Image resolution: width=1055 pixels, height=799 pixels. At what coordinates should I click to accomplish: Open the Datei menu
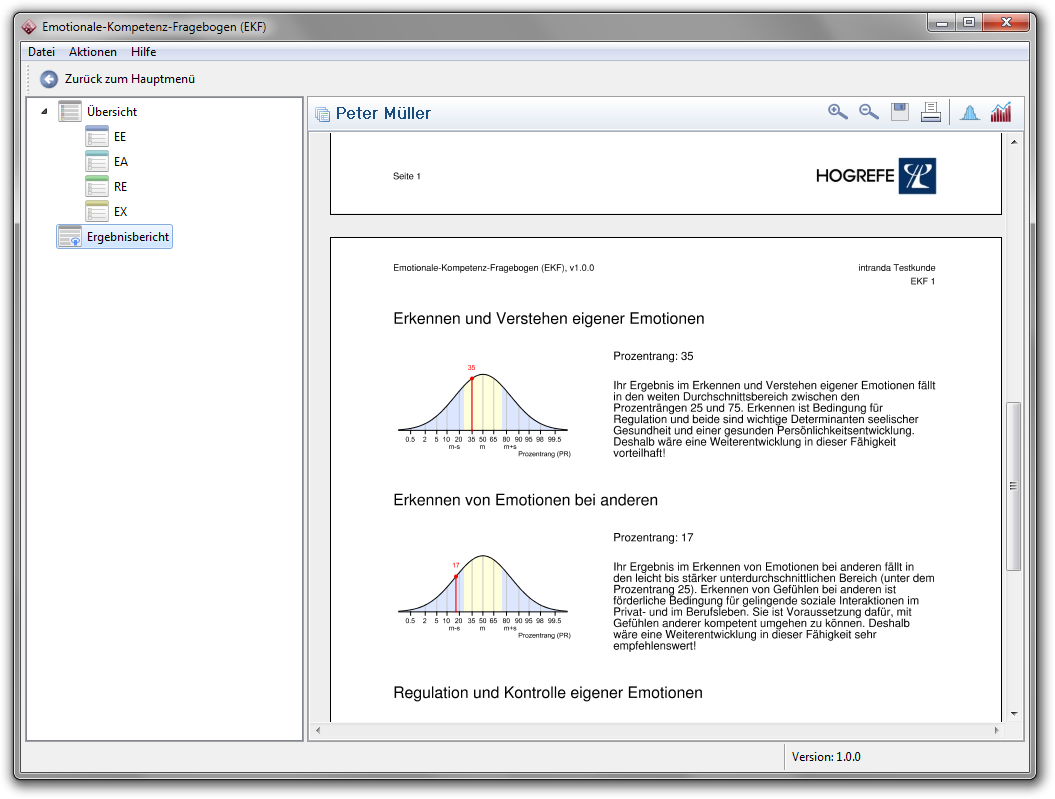click(42, 52)
